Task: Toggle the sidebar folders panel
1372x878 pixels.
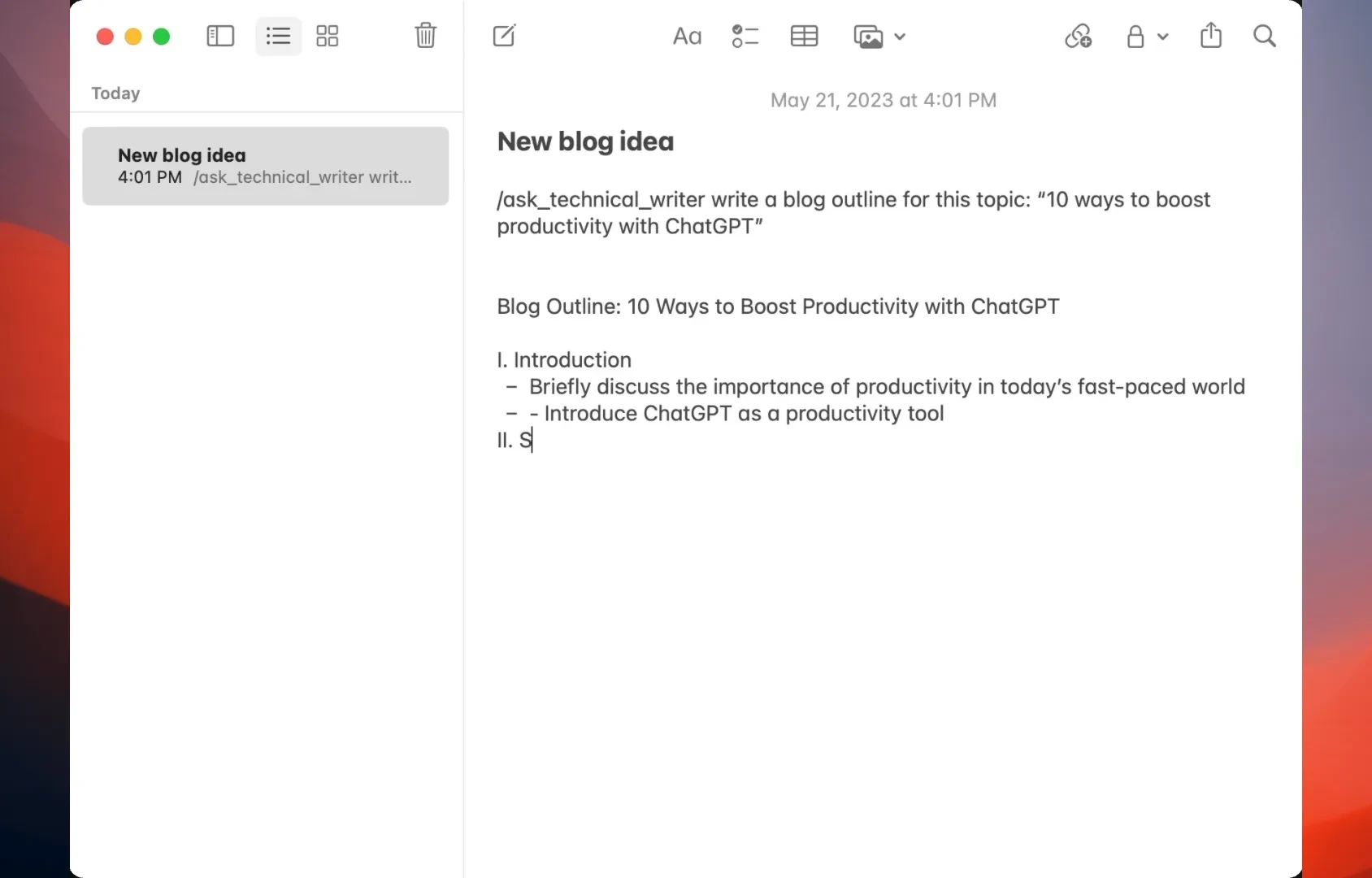Action: click(220, 37)
